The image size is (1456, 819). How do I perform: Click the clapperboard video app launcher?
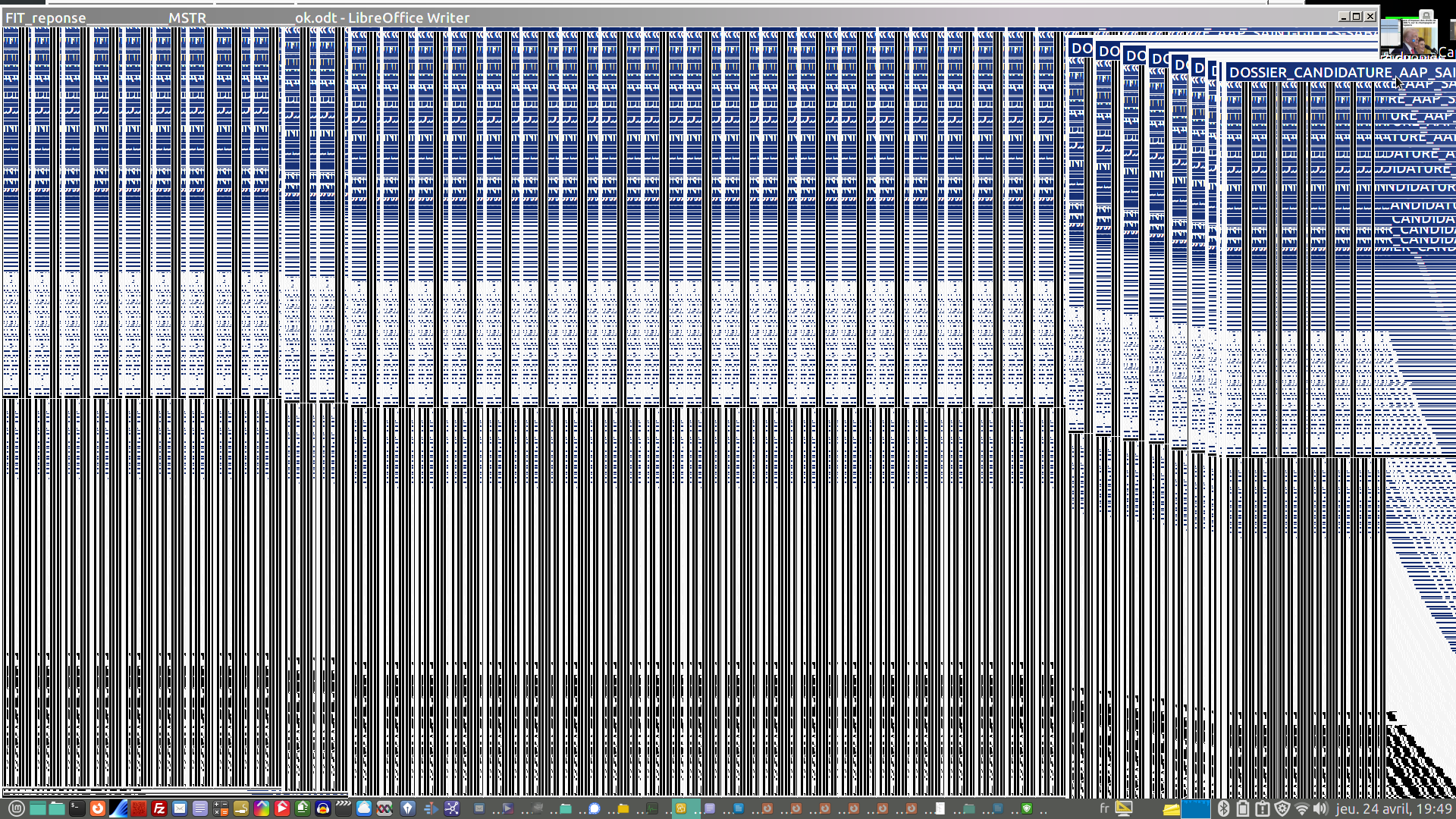pyautogui.click(x=344, y=808)
